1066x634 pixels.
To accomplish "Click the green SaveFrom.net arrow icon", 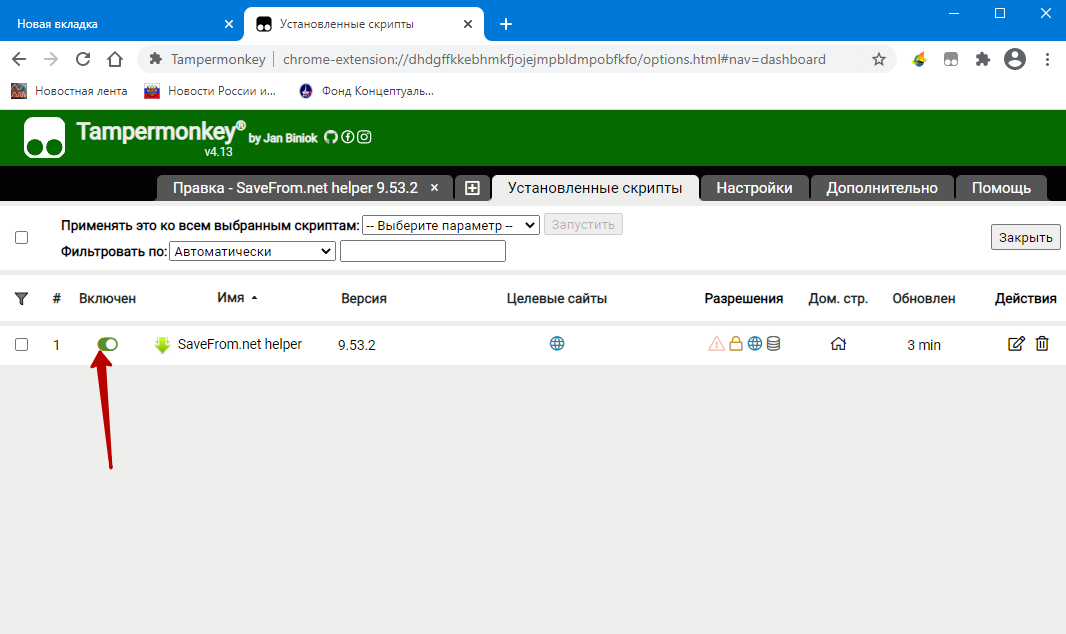I will pos(162,345).
